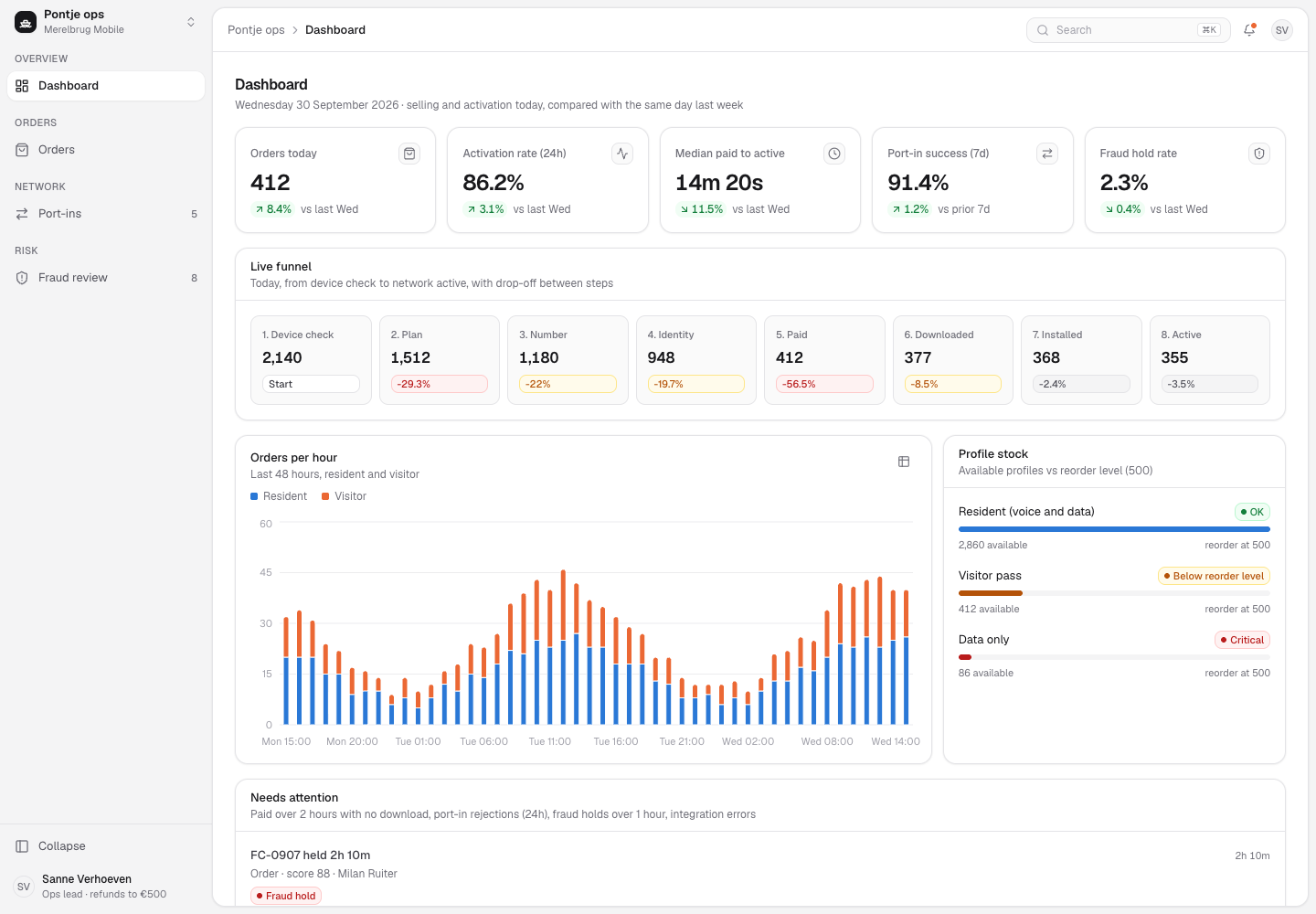Open the workspace switcher chevron
1316x914 pixels.
click(191, 22)
